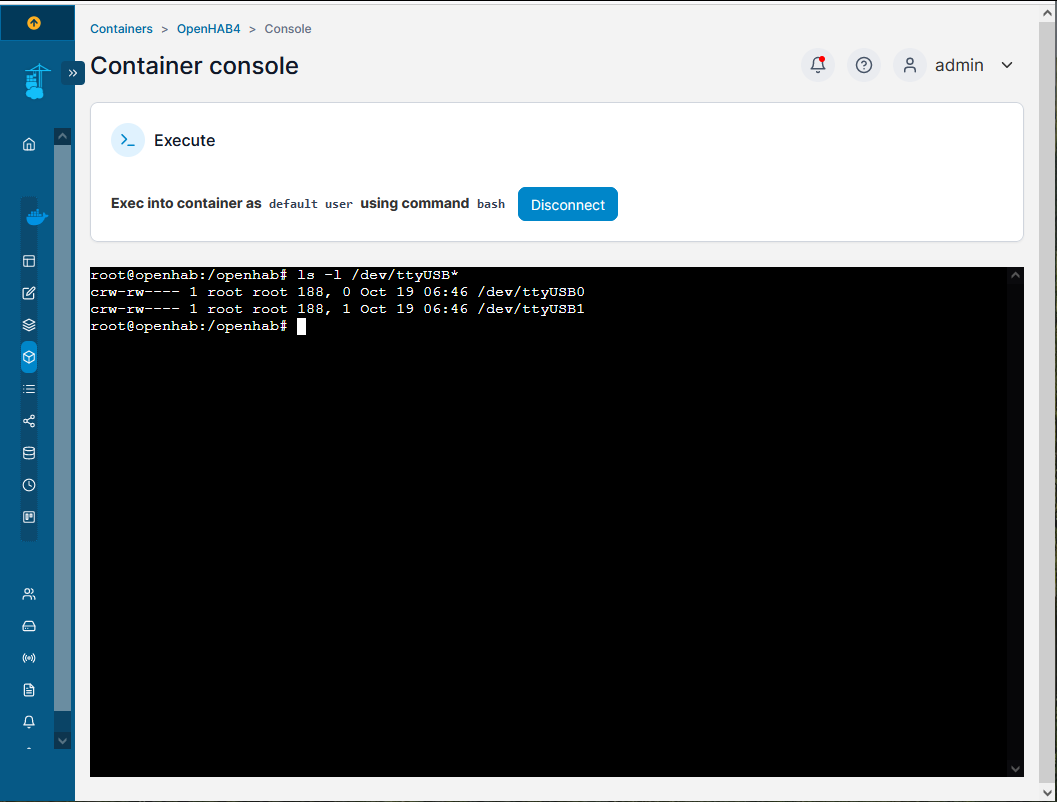Open App Templates pencil-square icon
The width and height of the screenshot is (1057, 802).
[29, 293]
